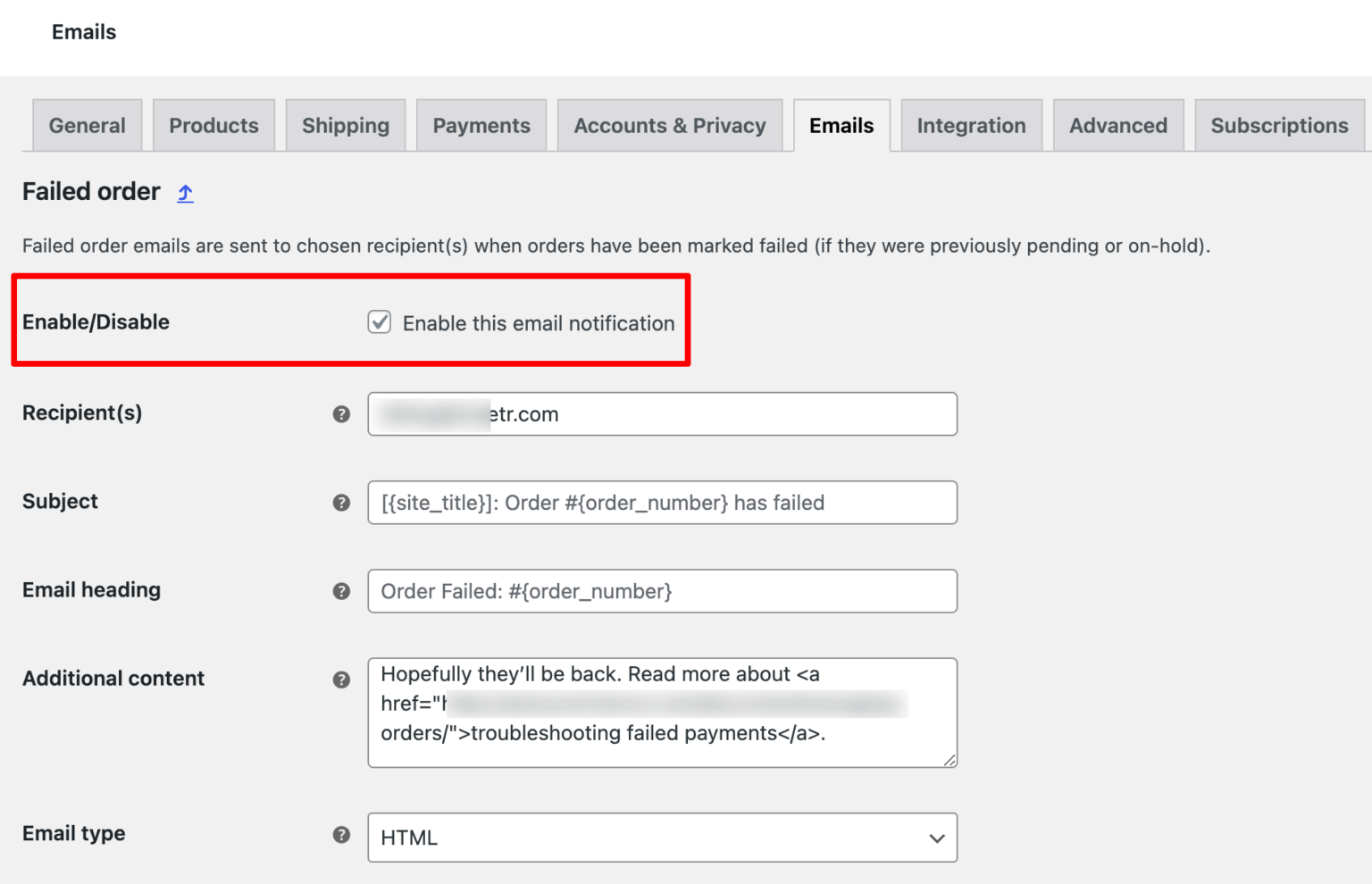Edit the order failed Subject field

[x=662, y=503]
